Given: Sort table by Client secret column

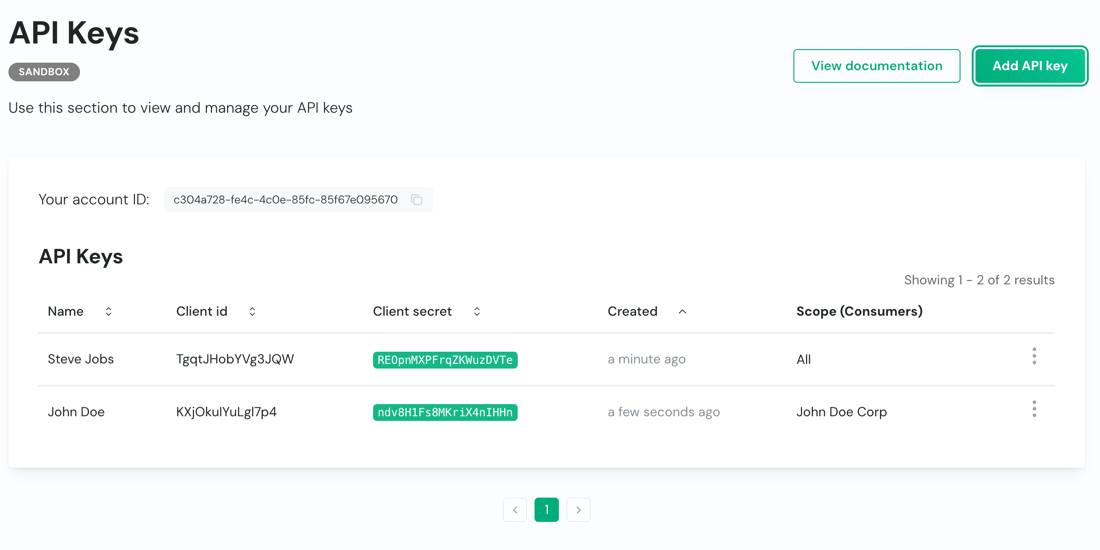Looking at the screenshot, I should point(476,311).
